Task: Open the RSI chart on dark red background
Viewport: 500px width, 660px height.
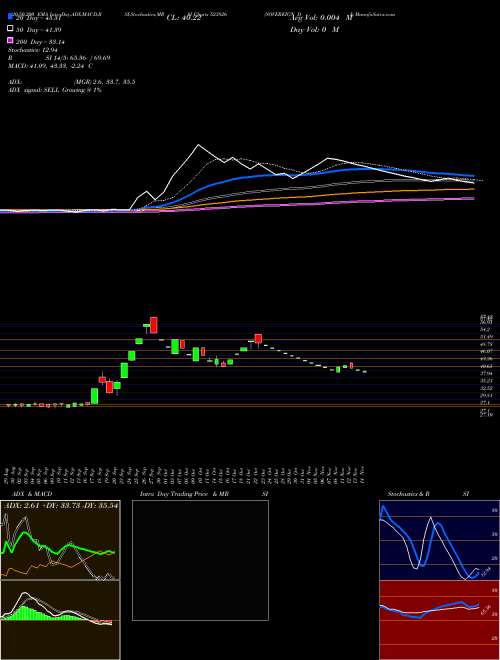Action: (439, 620)
